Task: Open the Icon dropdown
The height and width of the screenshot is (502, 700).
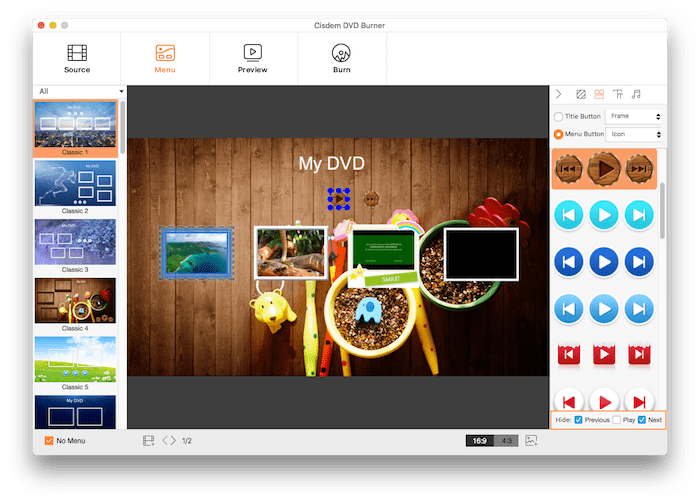Action: click(634, 134)
